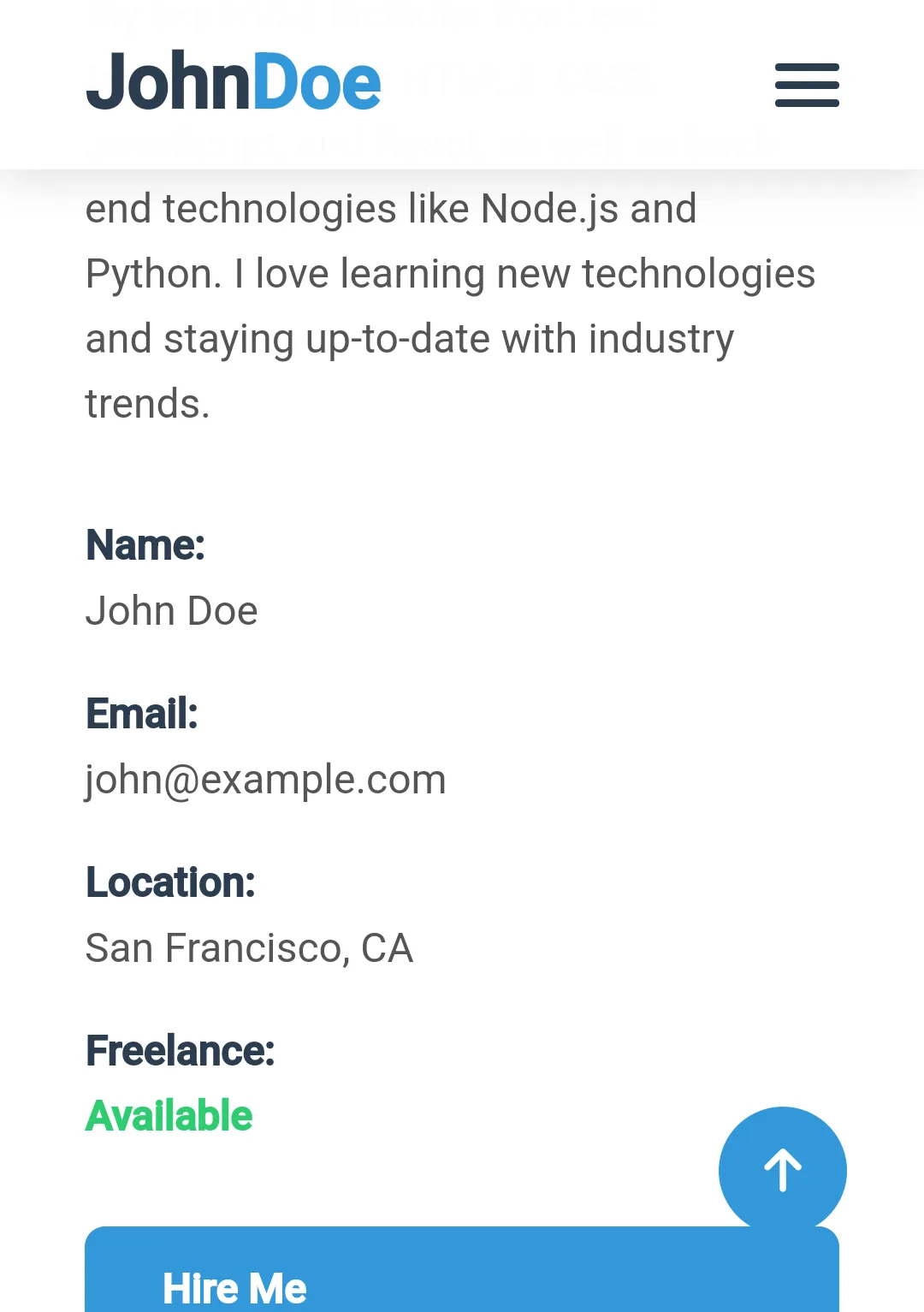Click the word trends. ending the paragraph
The height and width of the screenshot is (1312, 924).
pos(147,404)
